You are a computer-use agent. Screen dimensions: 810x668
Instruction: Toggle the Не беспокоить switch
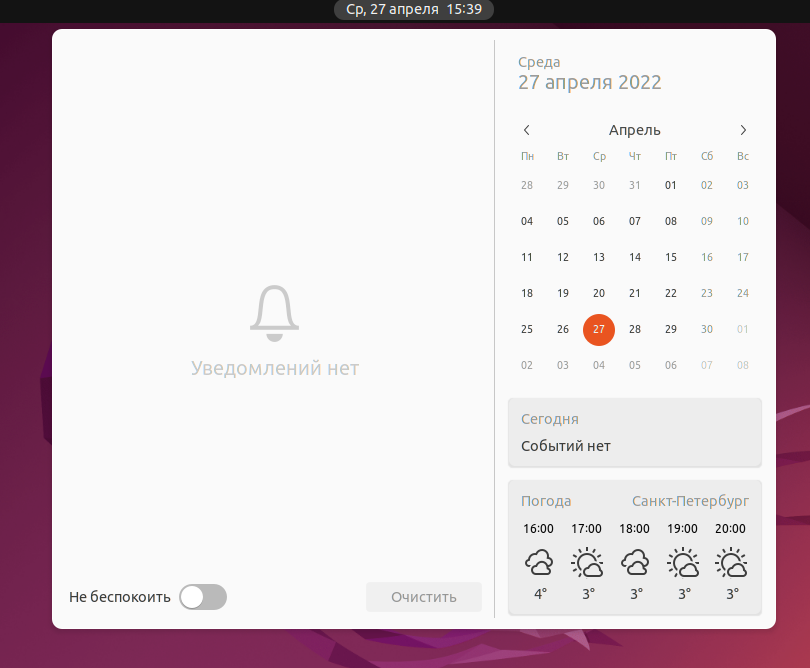point(203,597)
